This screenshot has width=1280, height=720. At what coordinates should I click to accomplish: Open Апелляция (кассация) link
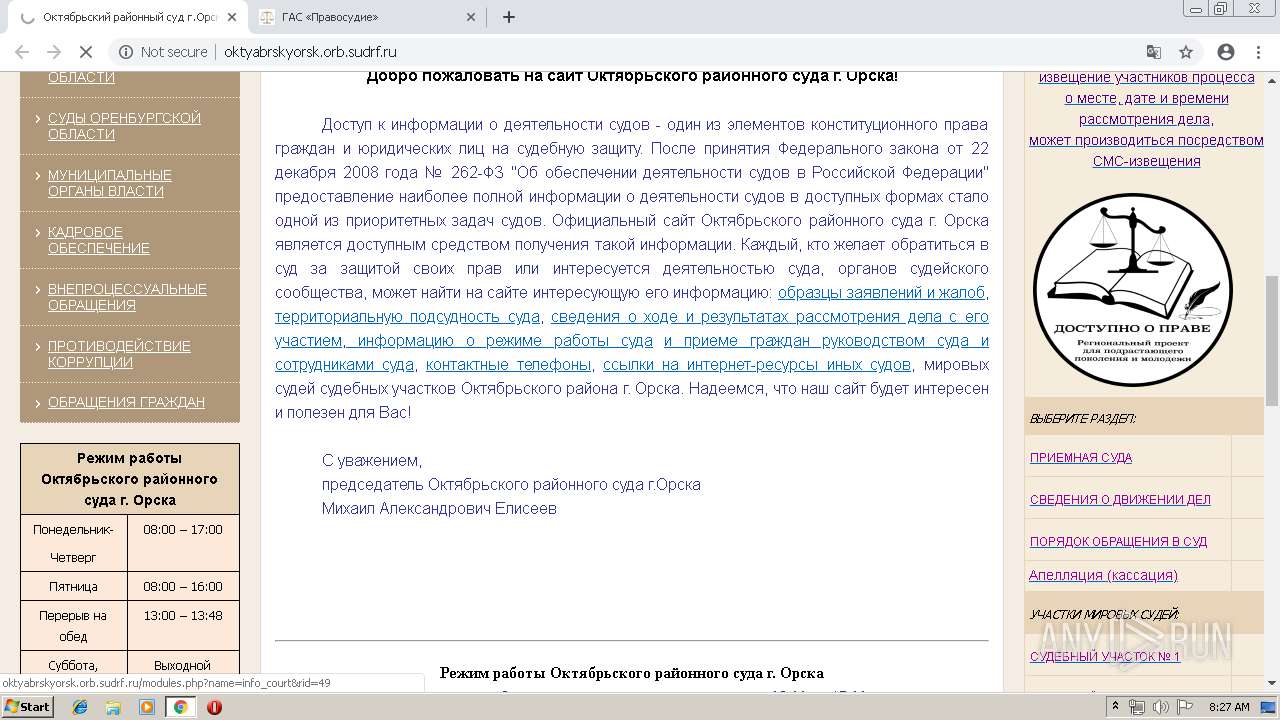point(1103,575)
